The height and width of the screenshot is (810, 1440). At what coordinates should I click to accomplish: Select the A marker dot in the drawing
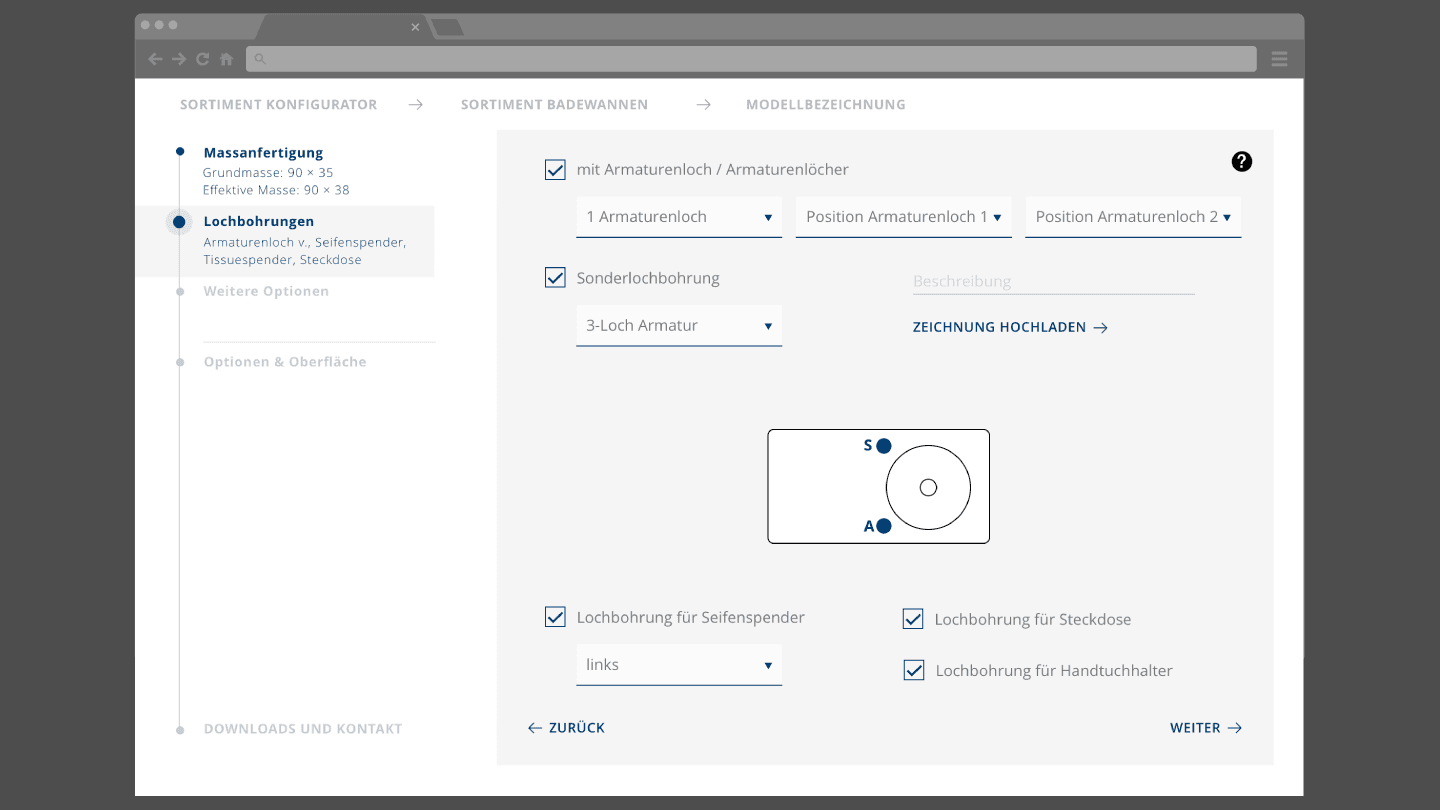point(884,526)
